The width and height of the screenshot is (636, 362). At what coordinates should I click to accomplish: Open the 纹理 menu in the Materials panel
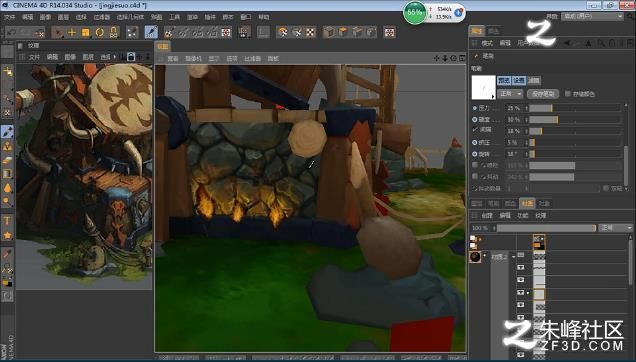(541, 216)
